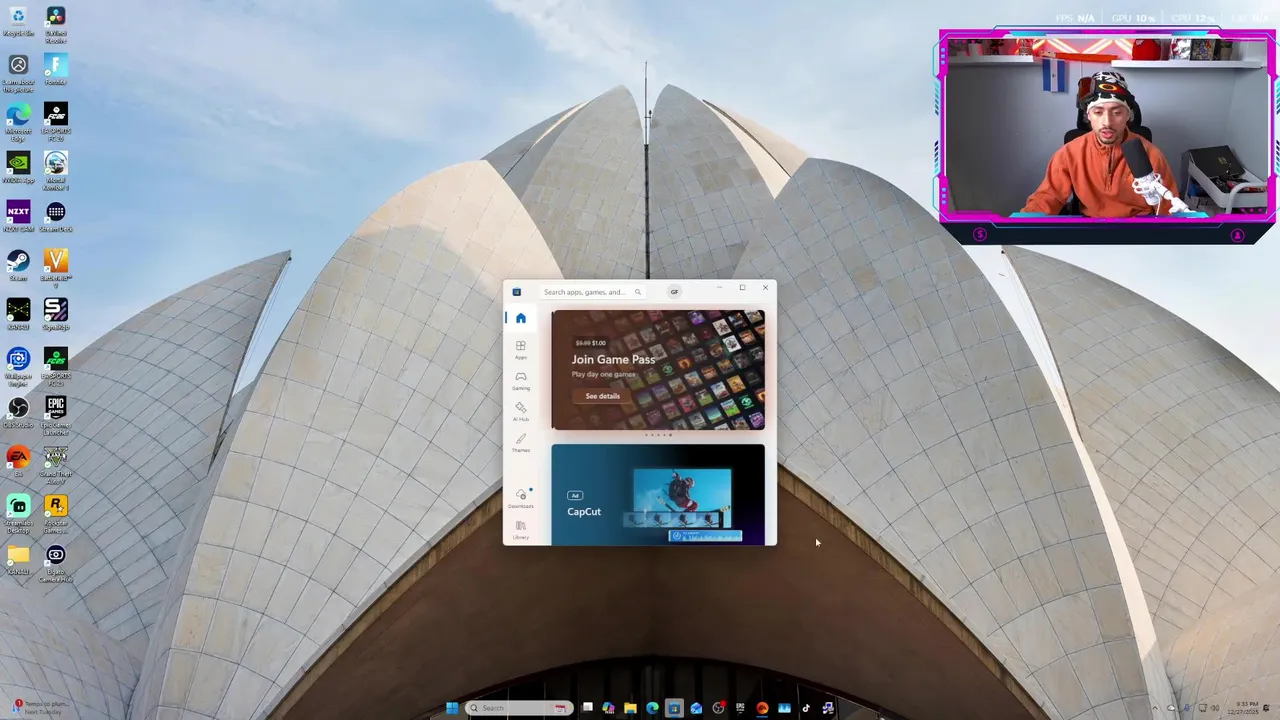Maximize the Microsoft Store window
Viewport: 1280px width, 720px height.
point(742,288)
